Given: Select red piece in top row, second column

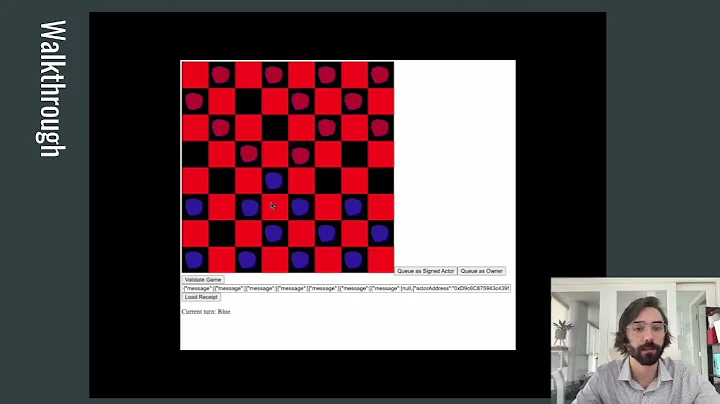Looking at the screenshot, I should [x=221, y=75].
